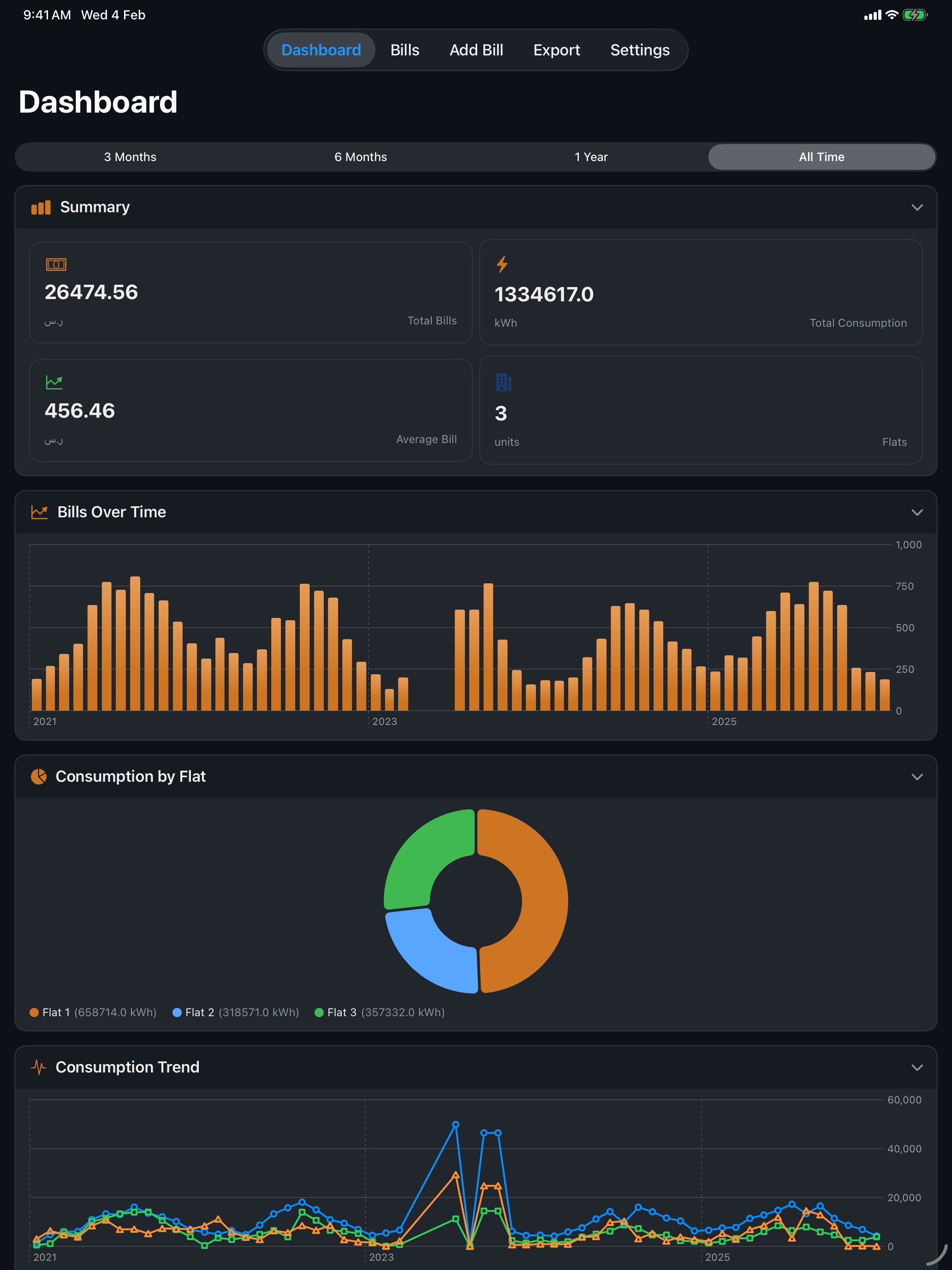Go to the Export tab
The width and height of the screenshot is (952, 1270).
[557, 50]
